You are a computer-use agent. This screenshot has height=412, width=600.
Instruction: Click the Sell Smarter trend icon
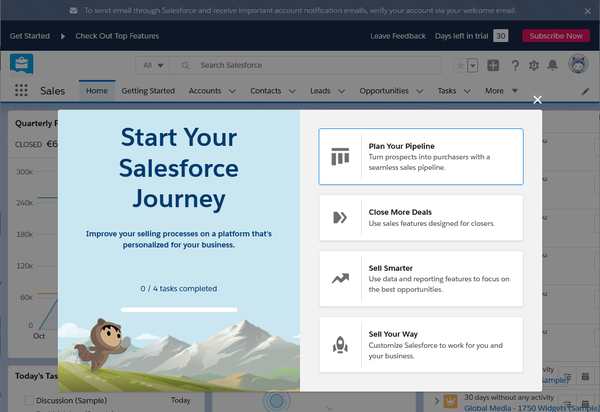coord(340,278)
